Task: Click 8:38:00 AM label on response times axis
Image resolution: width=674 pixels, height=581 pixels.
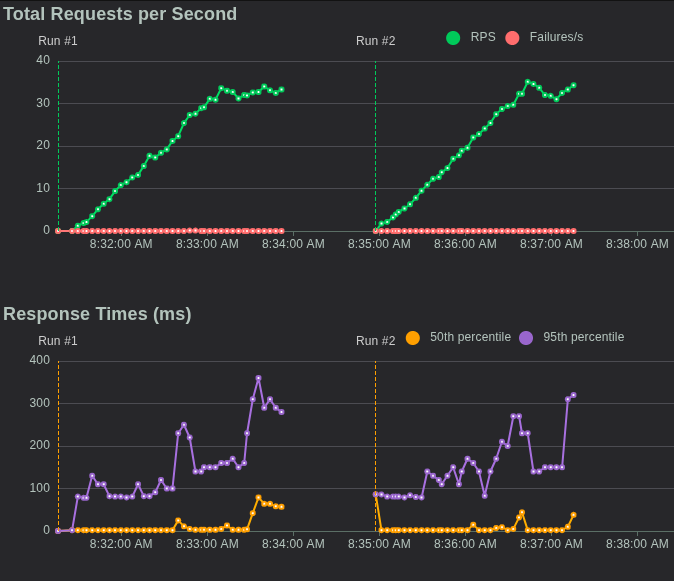Action: [x=637, y=543]
